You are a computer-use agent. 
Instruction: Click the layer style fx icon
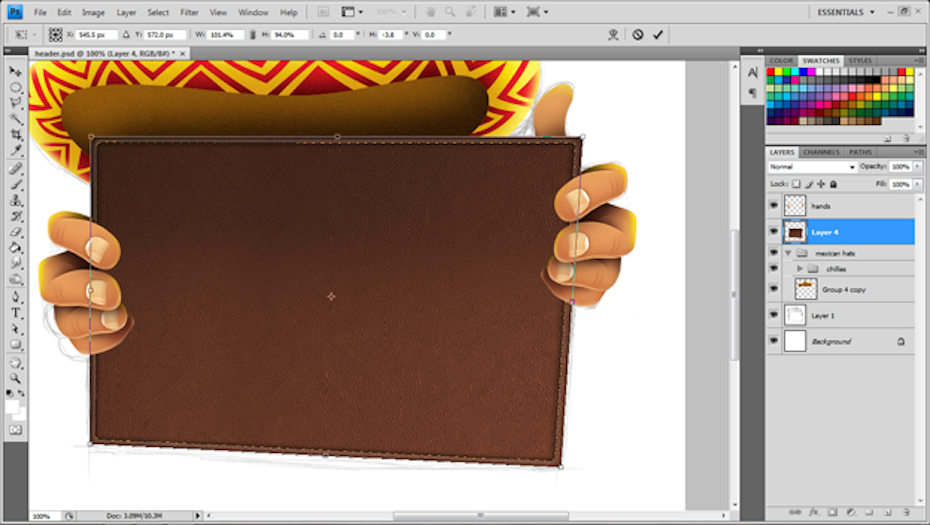(x=813, y=511)
